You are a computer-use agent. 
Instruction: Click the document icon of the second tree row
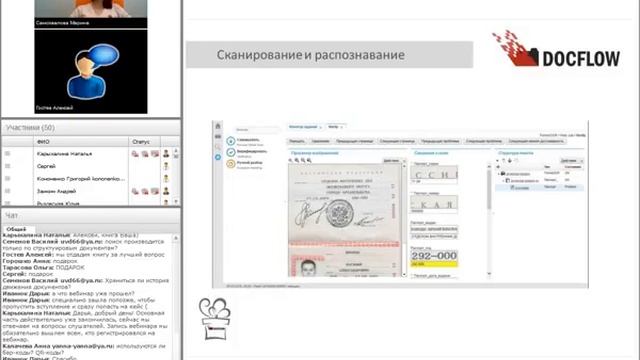pos(508,180)
